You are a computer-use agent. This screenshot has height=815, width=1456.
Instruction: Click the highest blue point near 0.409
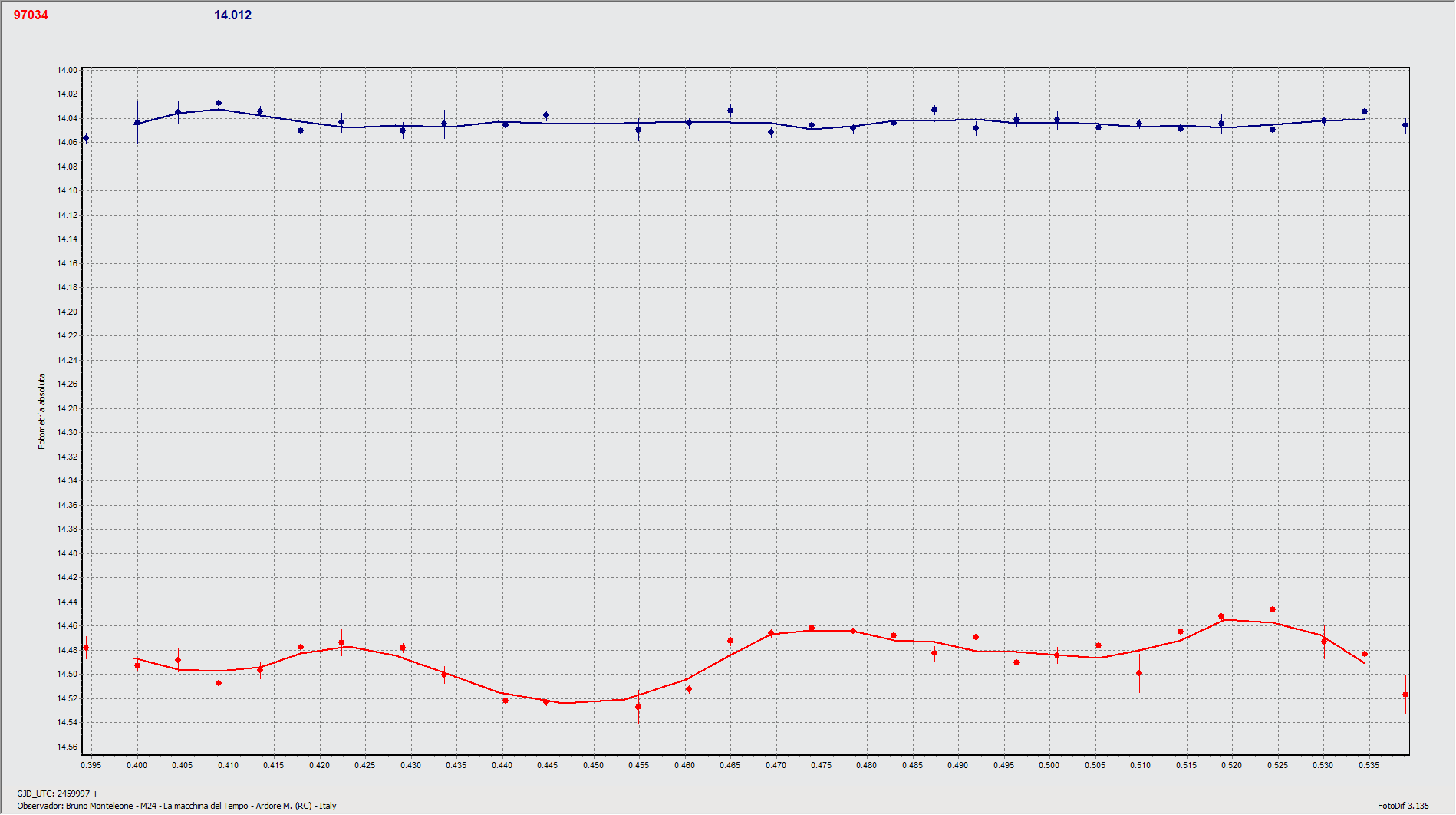[219, 103]
